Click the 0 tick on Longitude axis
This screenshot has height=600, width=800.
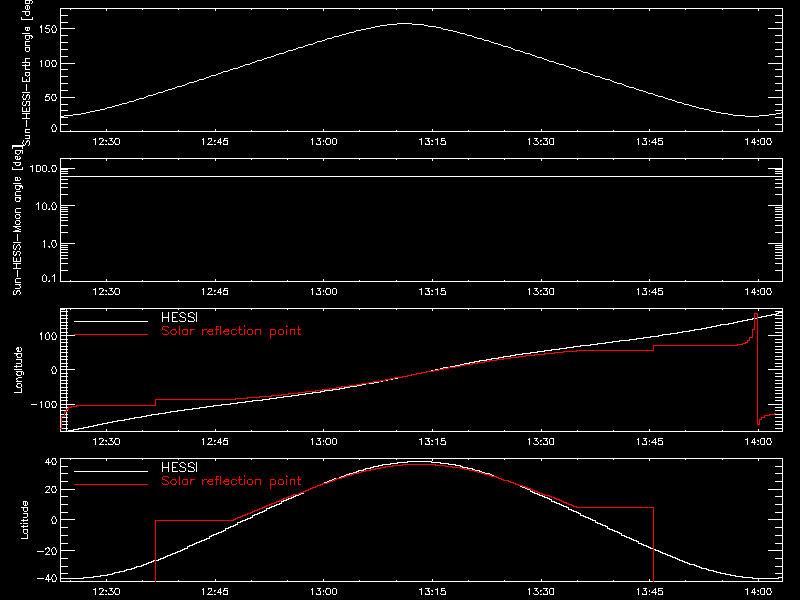coord(54,370)
